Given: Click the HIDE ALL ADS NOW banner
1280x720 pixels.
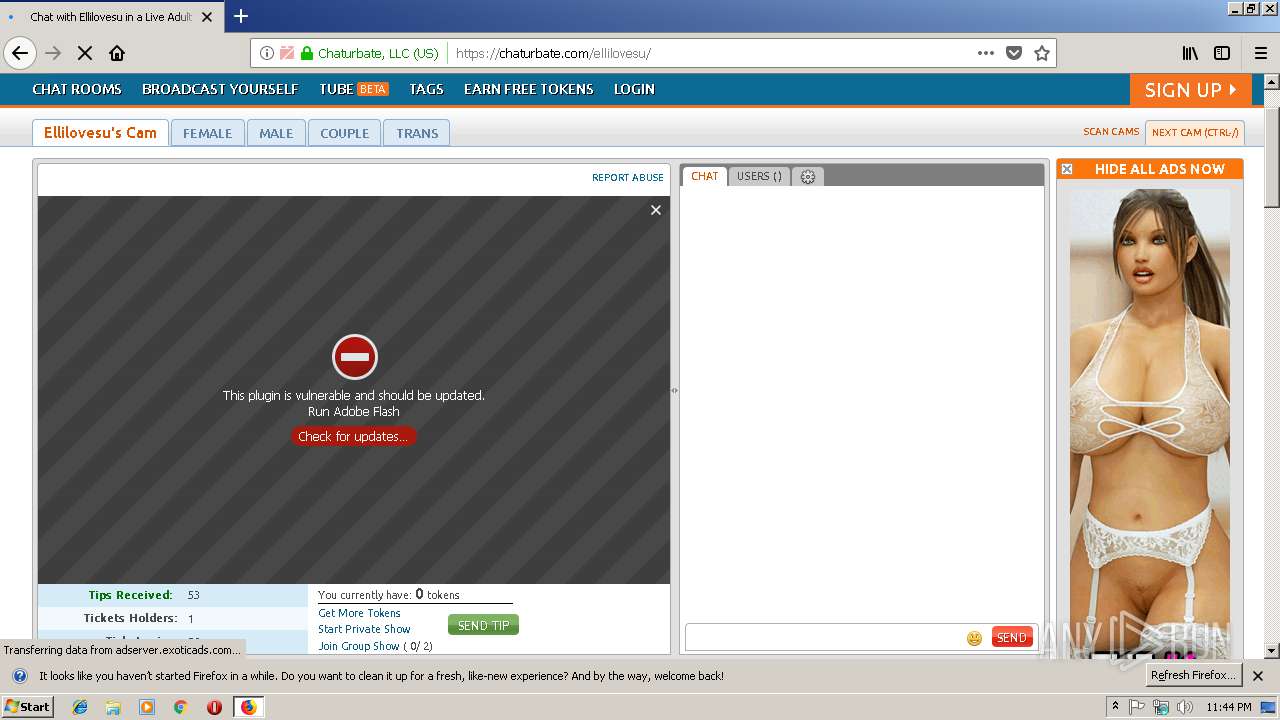Looking at the screenshot, I should tap(1159, 169).
